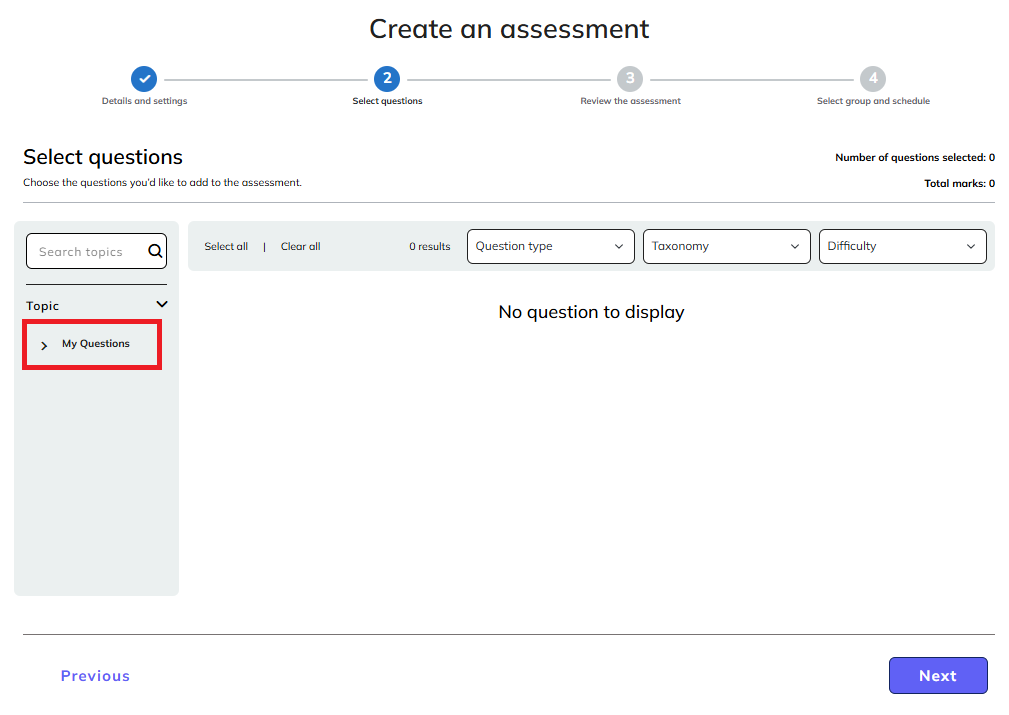
Task: Click the 'No question to display' message
Action: [x=591, y=312]
